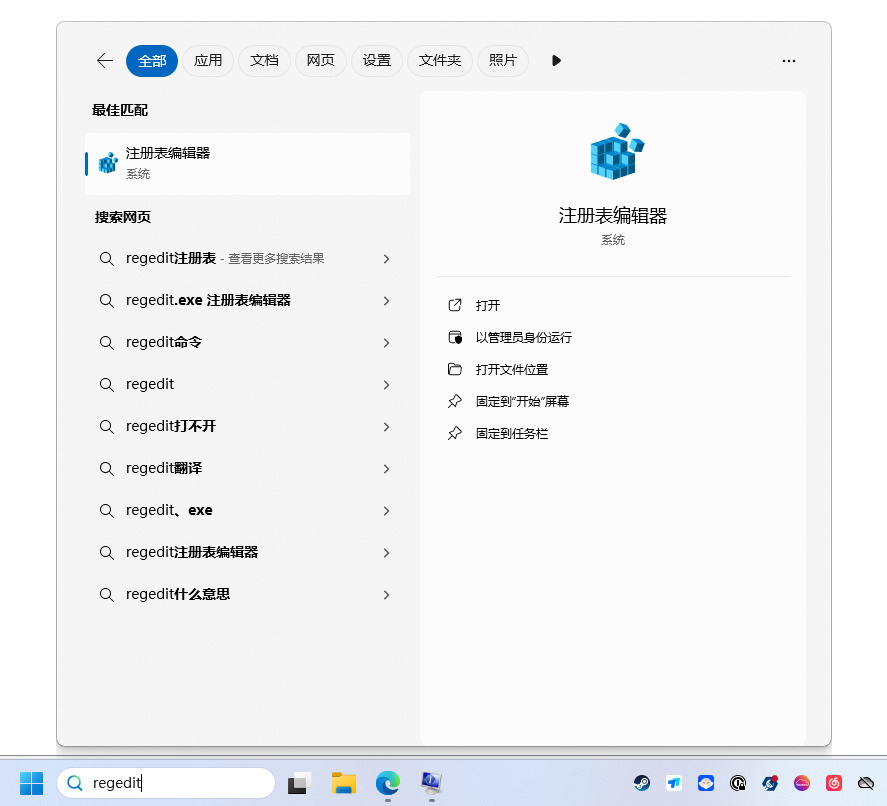The width and height of the screenshot is (887, 806).
Task: Choose 以管理员身份运行 option
Action: coord(523,338)
